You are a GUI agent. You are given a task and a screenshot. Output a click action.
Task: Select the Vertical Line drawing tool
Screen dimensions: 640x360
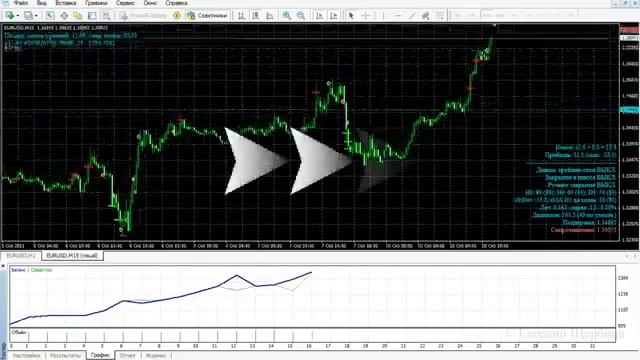(383, 16)
